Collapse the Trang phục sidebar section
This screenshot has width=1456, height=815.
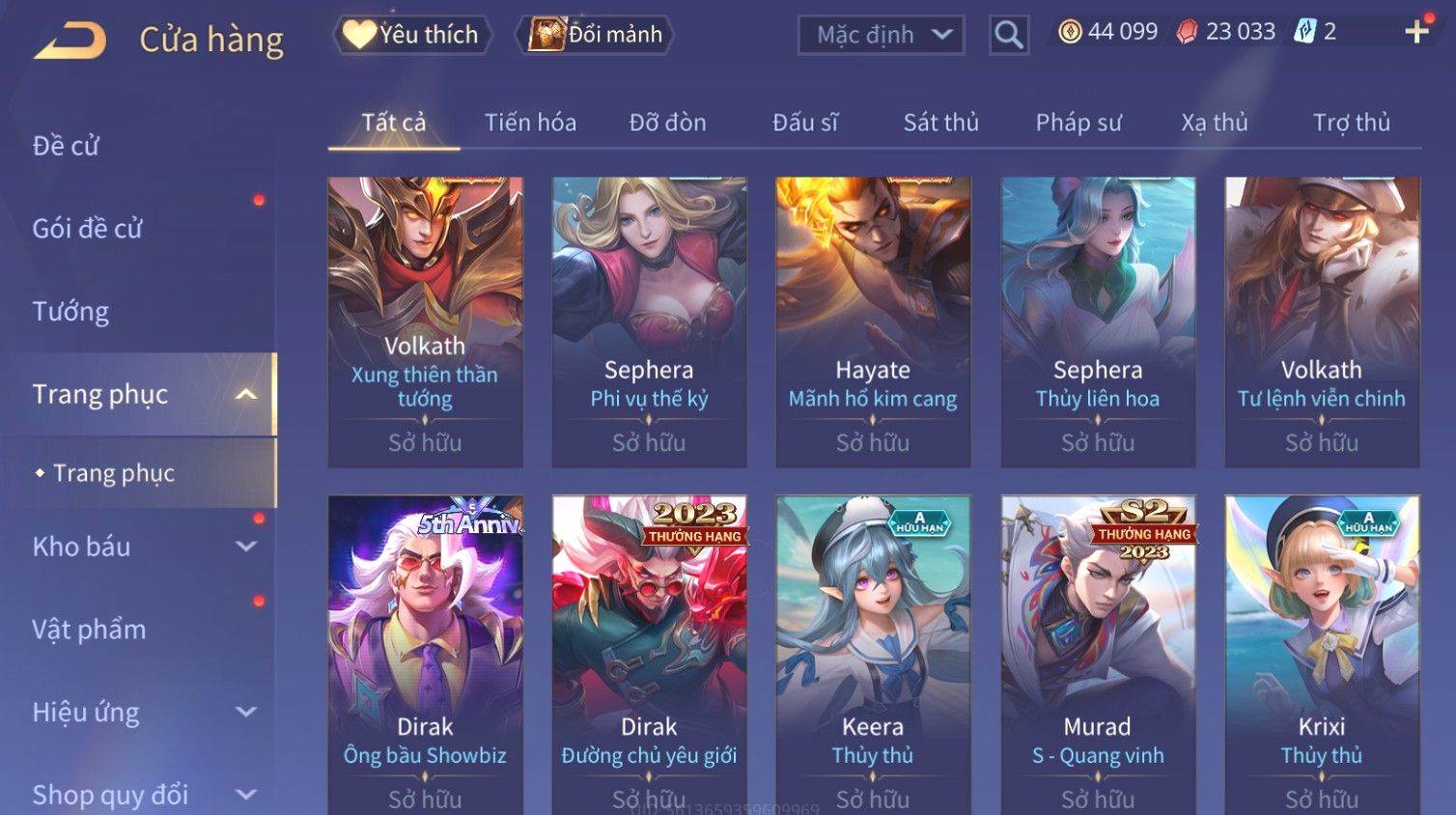246,394
